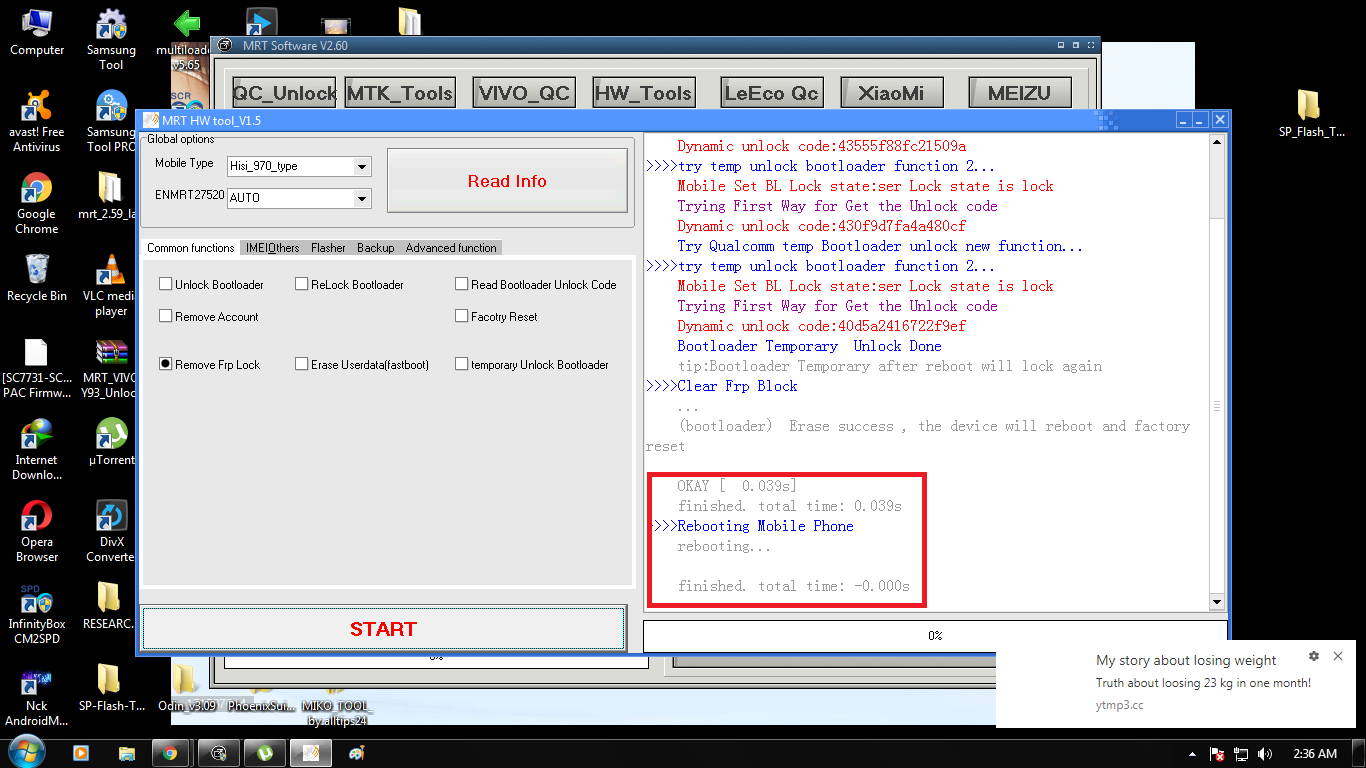Open the Samsung Tool PRO shortcut
Viewport: 1366px width, 768px height.
111,121
